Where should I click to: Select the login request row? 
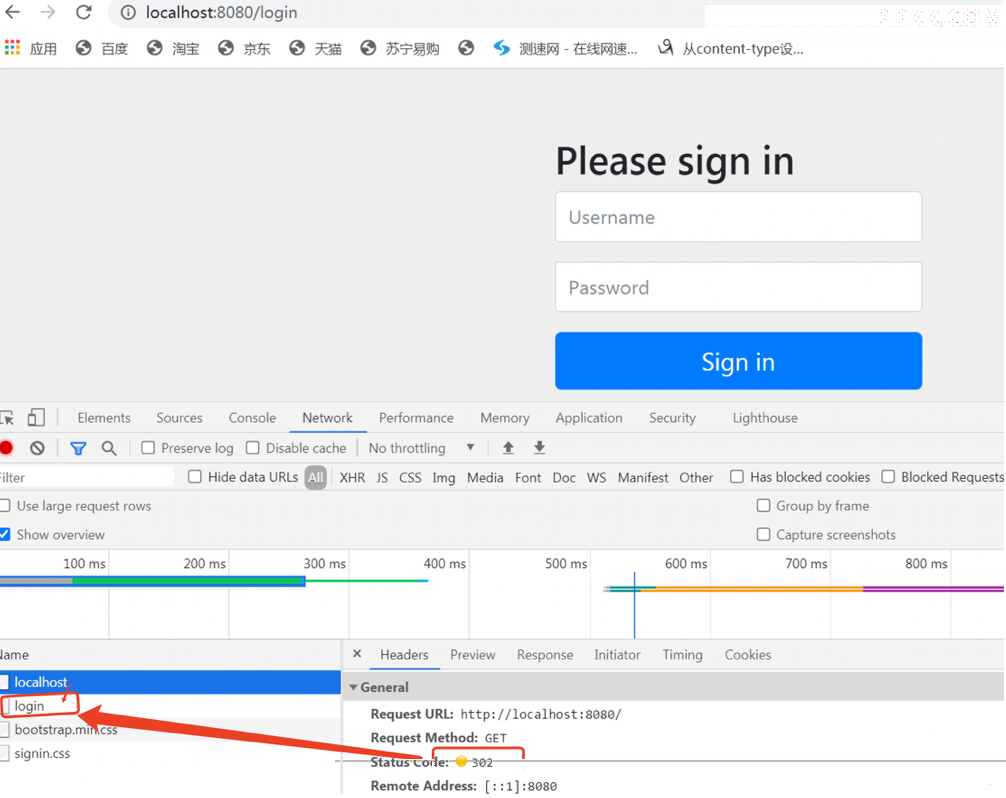170,706
